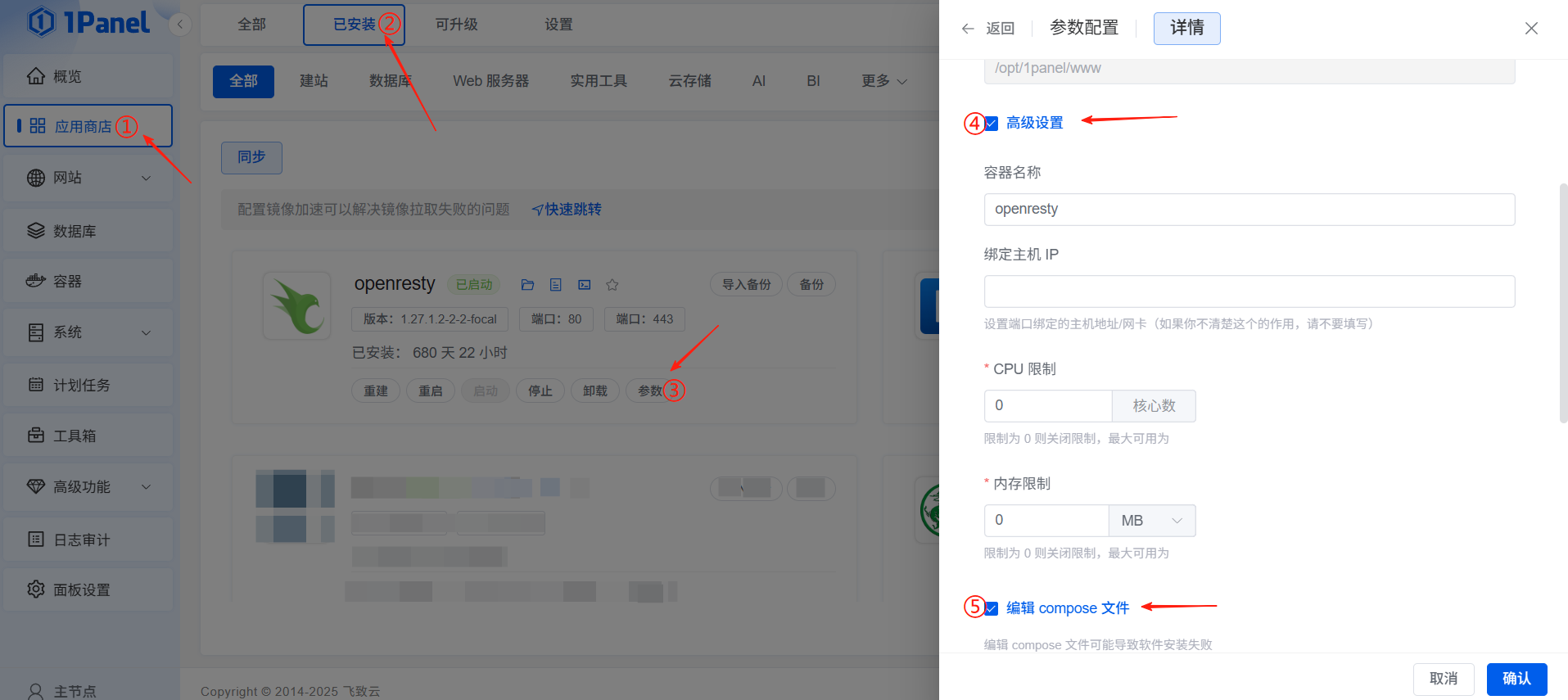Click openresty 停止 button
The width and height of the screenshot is (1568, 700).
pos(540,391)
